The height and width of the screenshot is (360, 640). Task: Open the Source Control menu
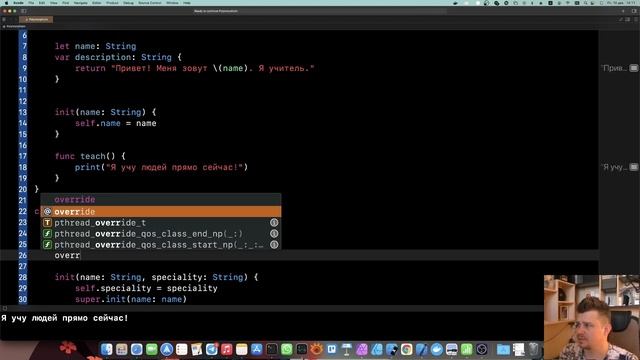tap(150, 3)
